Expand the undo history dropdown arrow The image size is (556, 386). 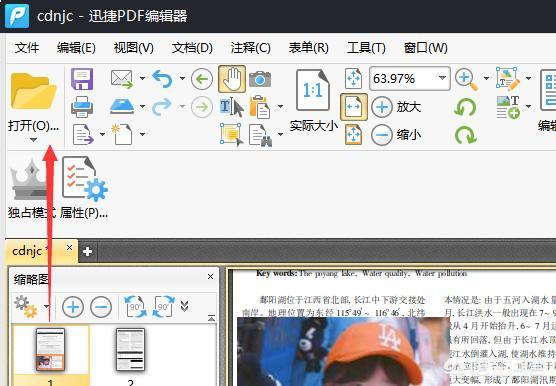coord(182,78)
